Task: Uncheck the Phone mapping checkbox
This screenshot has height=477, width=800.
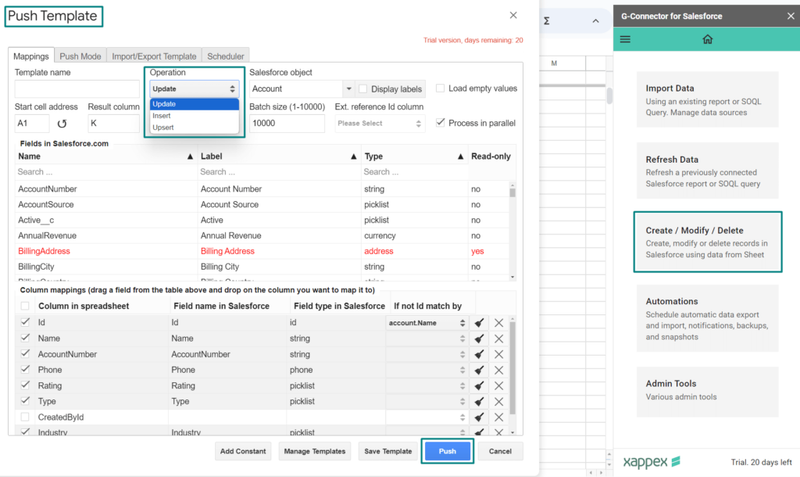Action: tap(24, 369)
